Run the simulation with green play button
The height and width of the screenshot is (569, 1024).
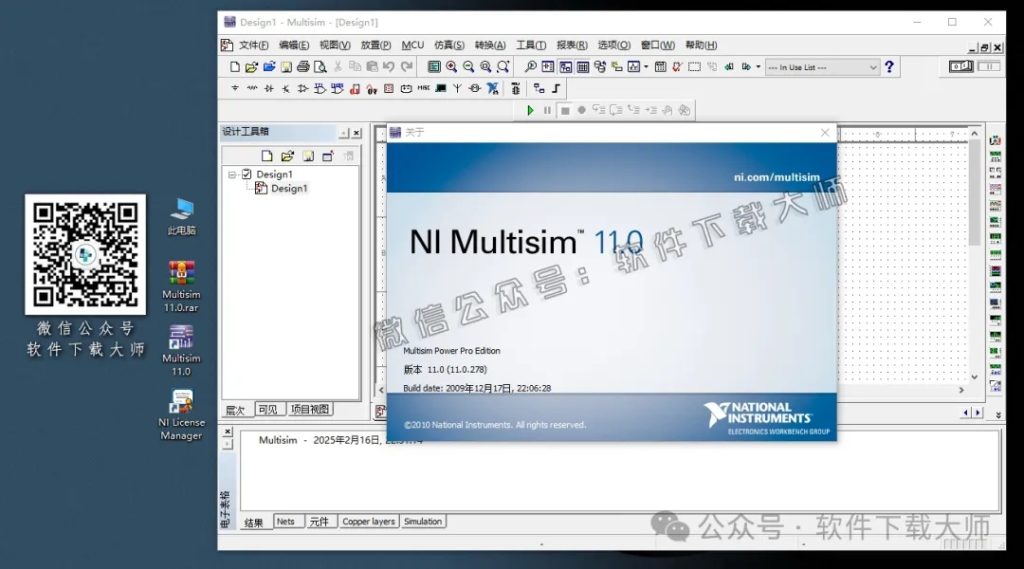click(530, 110)
